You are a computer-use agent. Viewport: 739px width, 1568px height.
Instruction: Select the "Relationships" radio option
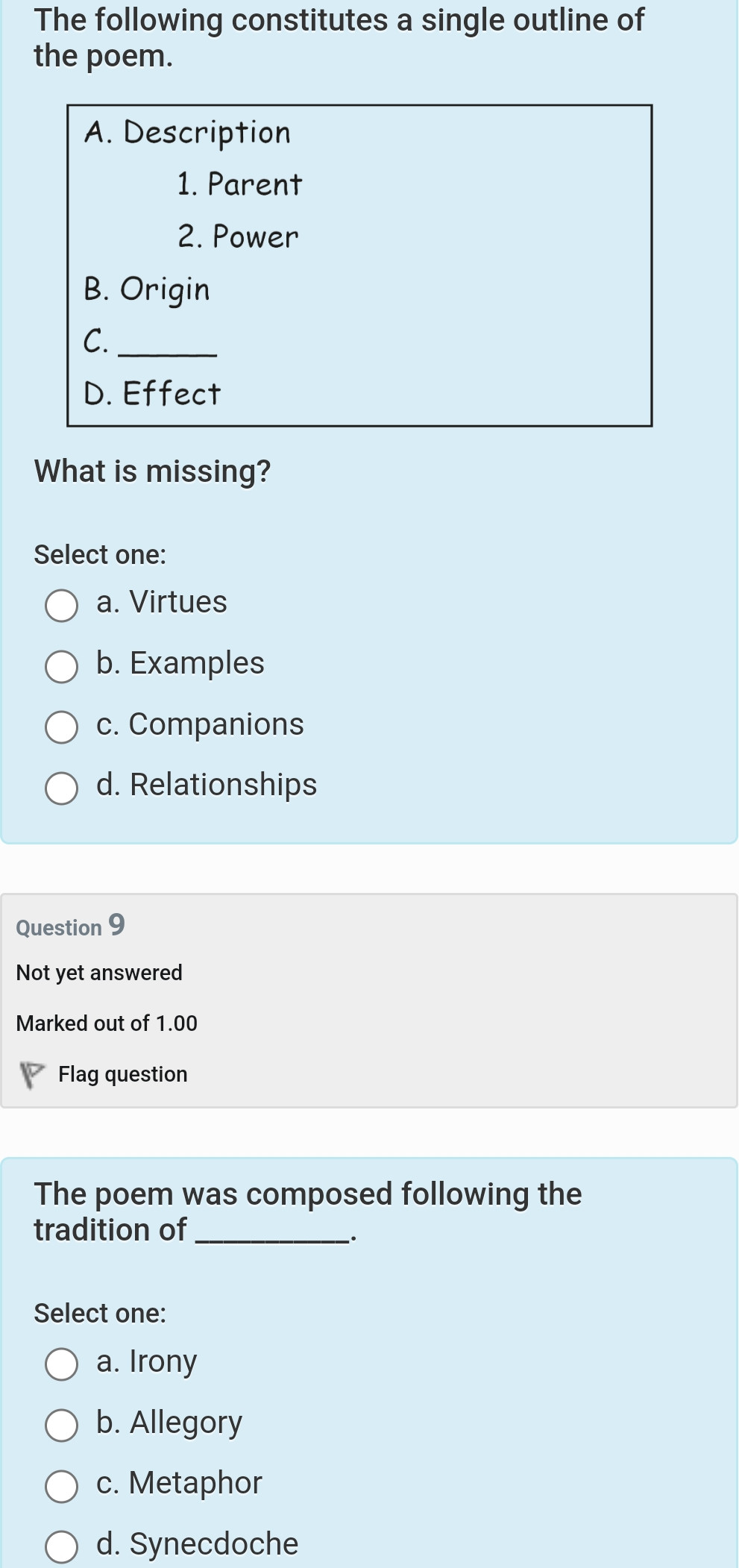[x=61, y=788]
